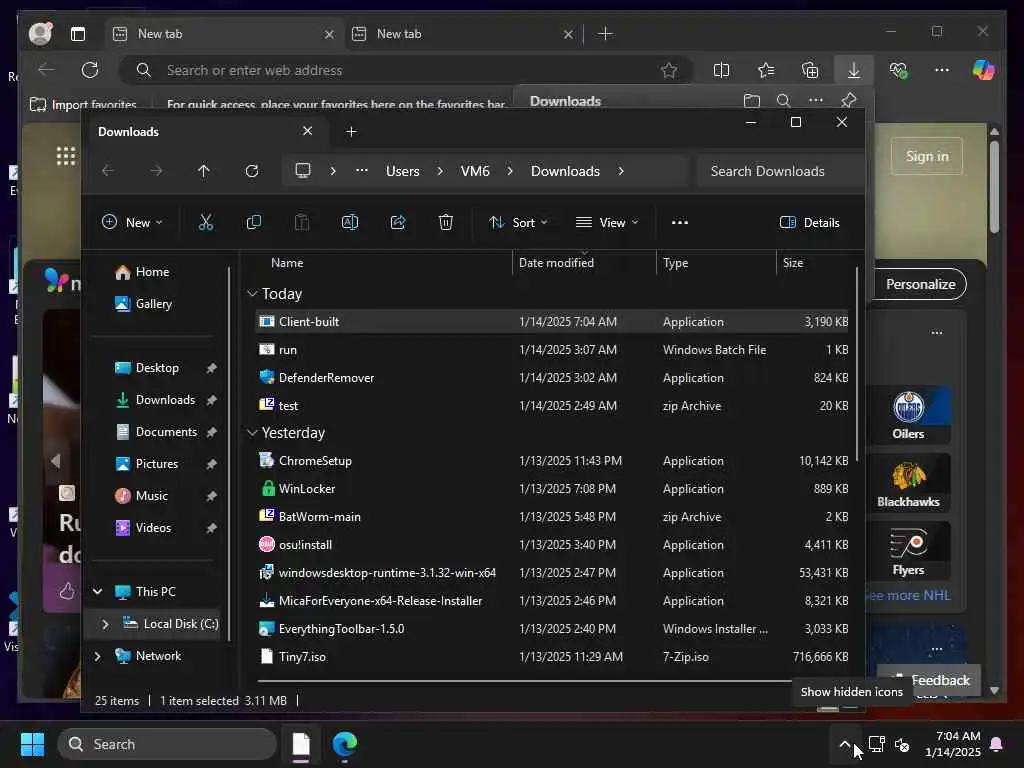Click Import favorites in Edge bar

[x=84, y=104]
